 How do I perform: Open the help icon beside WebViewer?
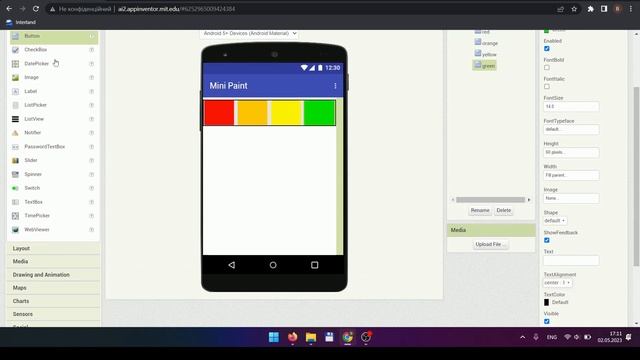click(x=91, y=230)
